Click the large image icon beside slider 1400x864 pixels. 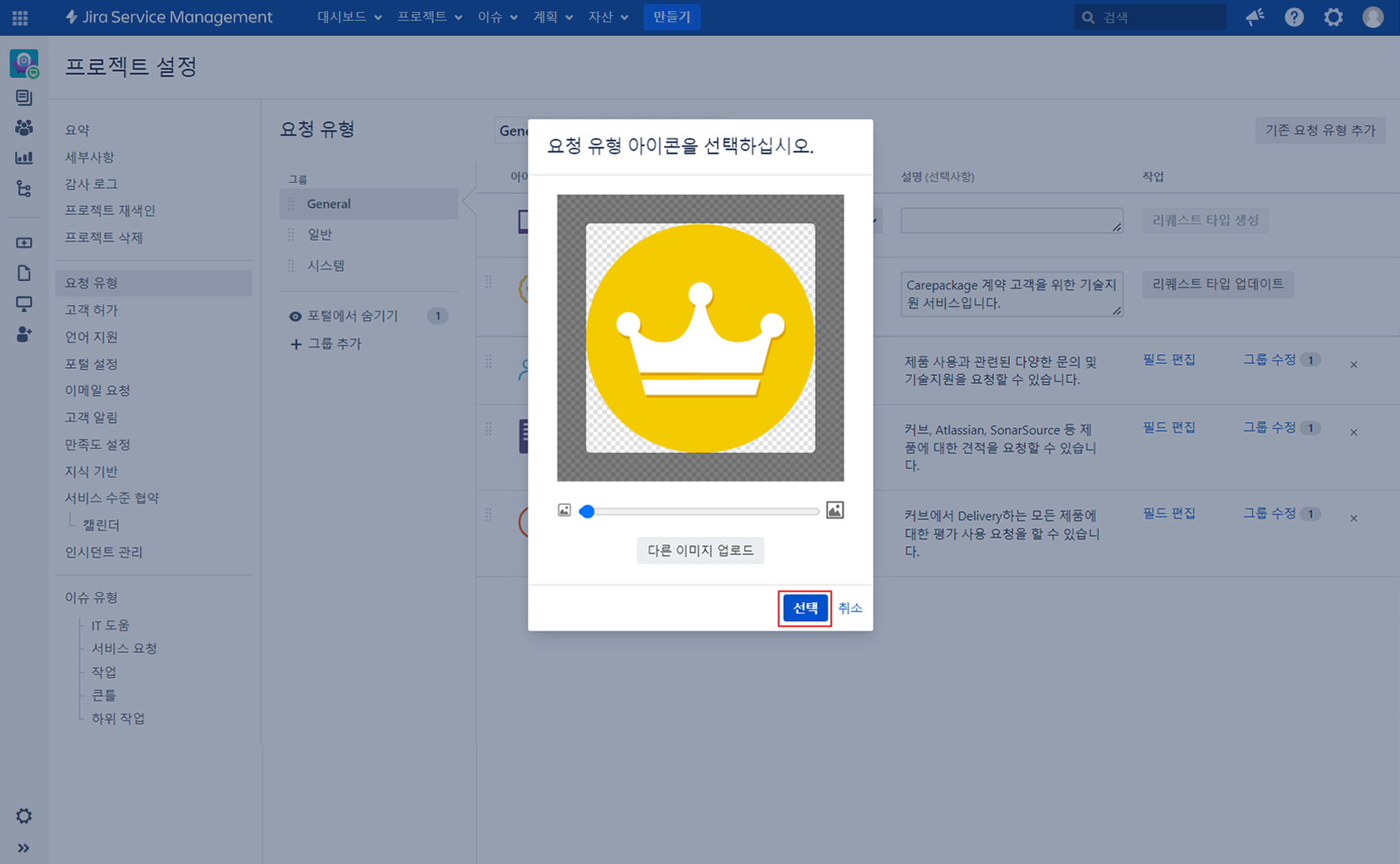pyautogui.click(x=834, y=510)
